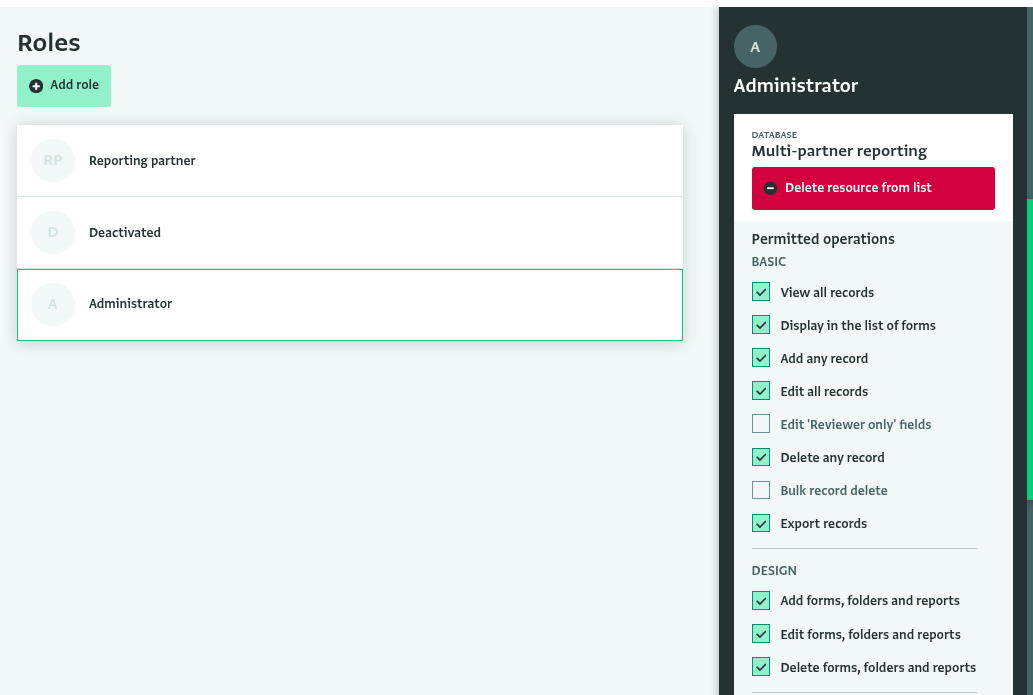Click the RP avatar for Reporting partner

click(x=53, y=160)
